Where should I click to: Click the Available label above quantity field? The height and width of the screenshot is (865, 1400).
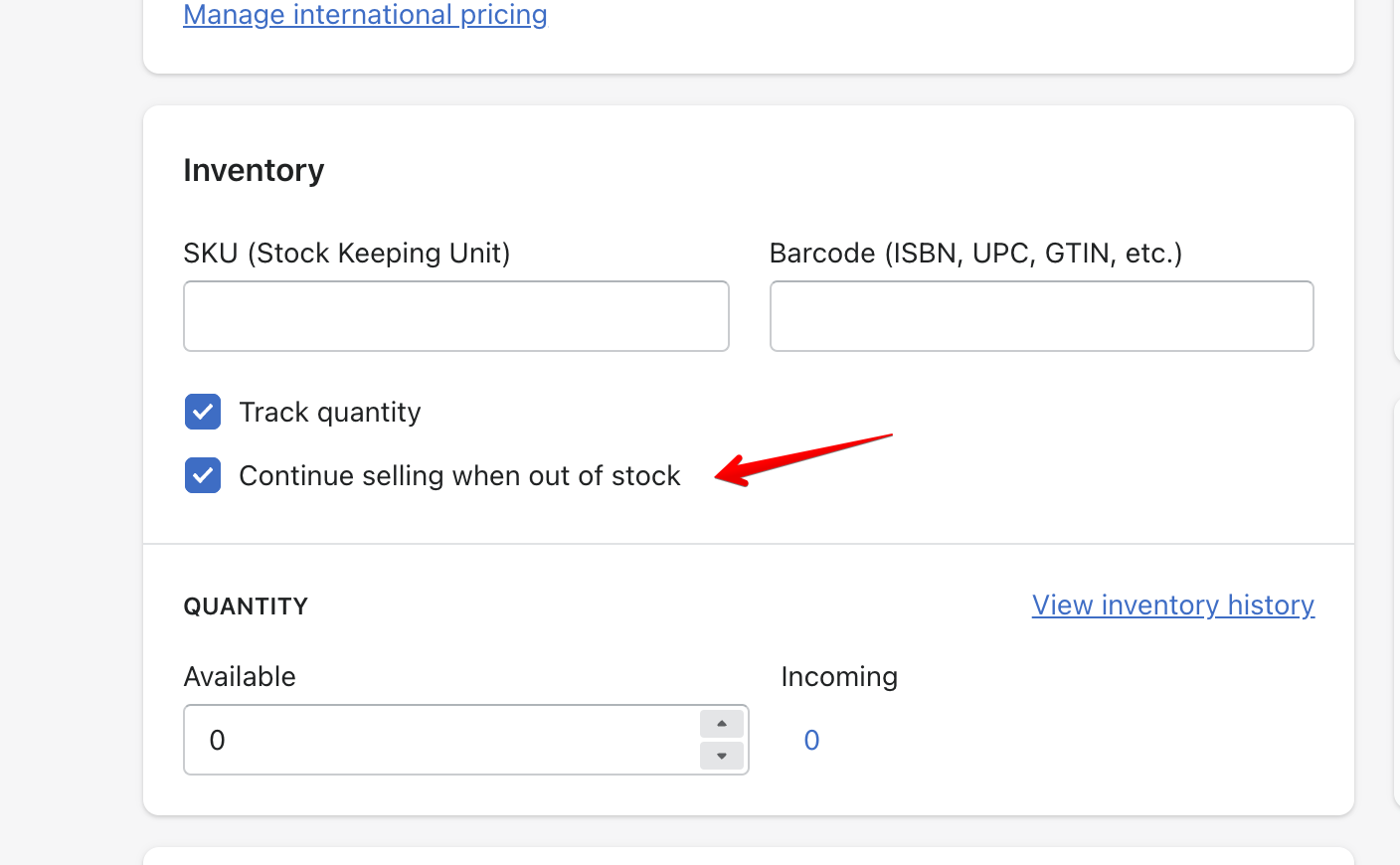pyautogui.click(x=240, y=676)
